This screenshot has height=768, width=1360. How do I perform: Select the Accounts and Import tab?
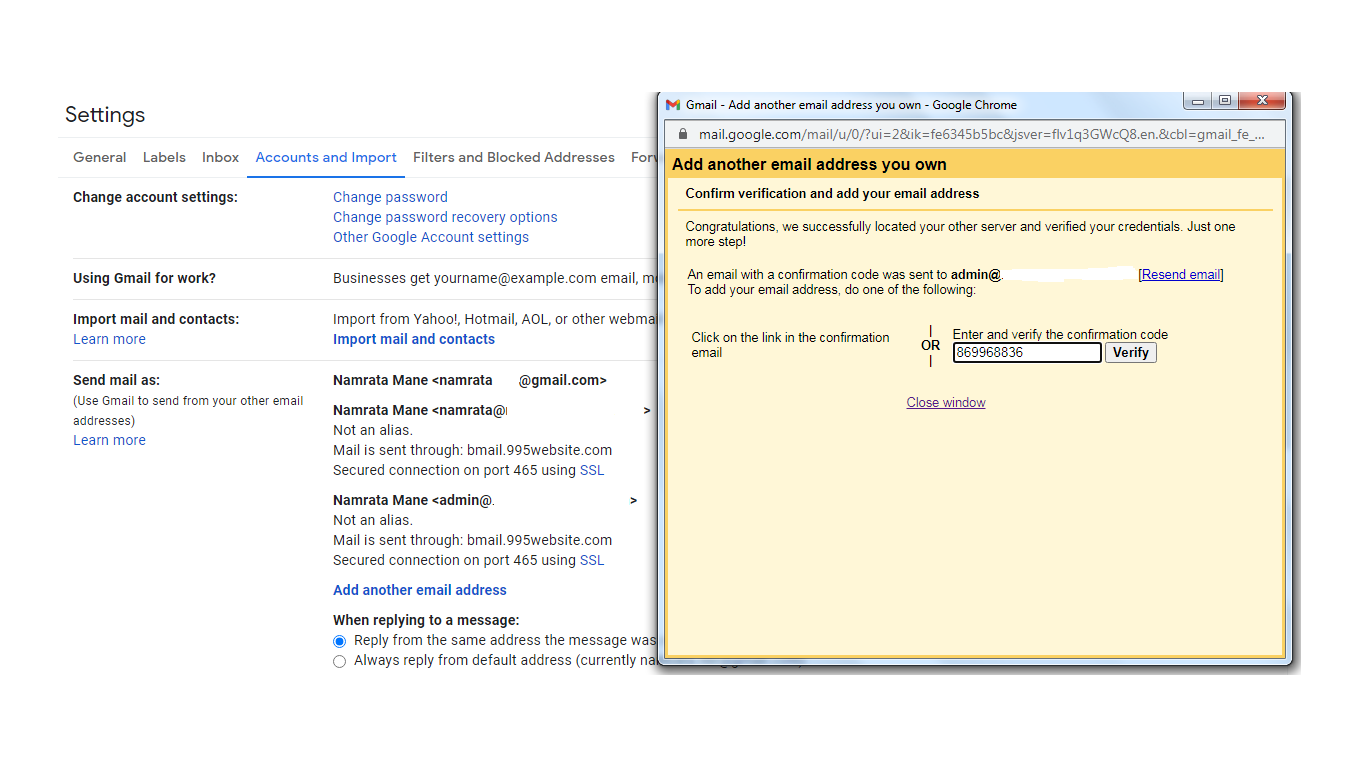pyautogui.click(x=326, y=157)
